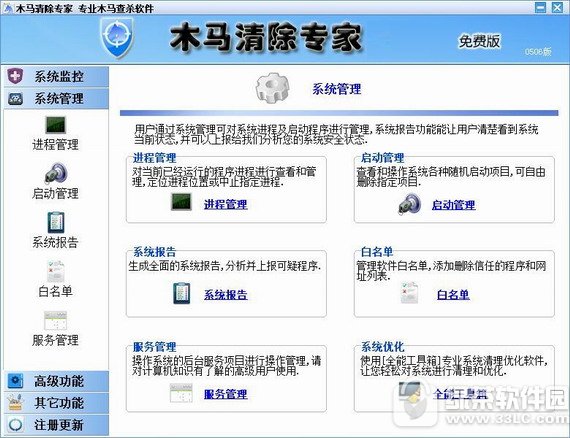Screen dimensions: 570x438
Task: Click the sidebar label 白名单
Action: (x=55, y=291)
